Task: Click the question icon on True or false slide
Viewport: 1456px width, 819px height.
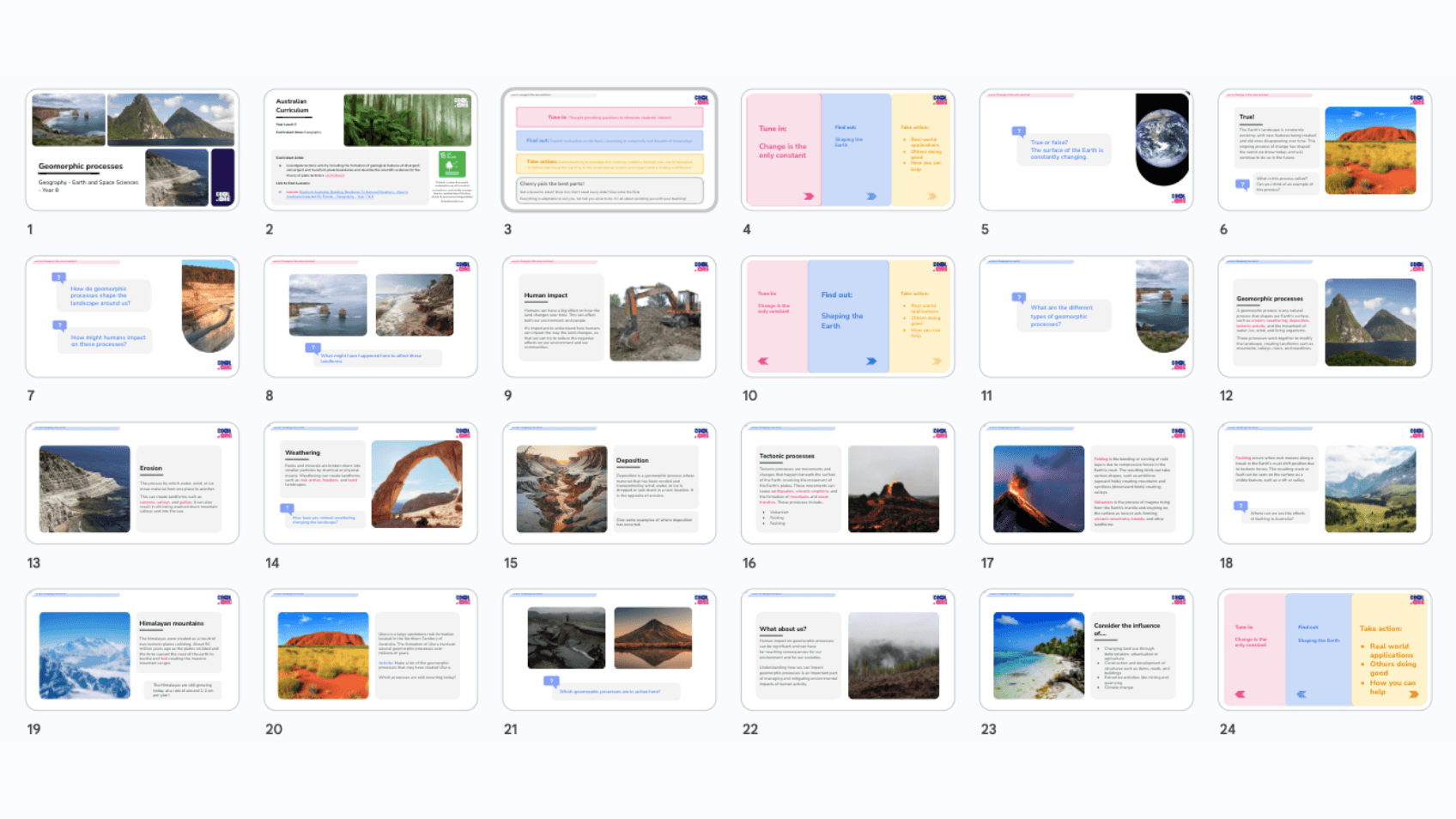Action: click(x=1019, y=131)
